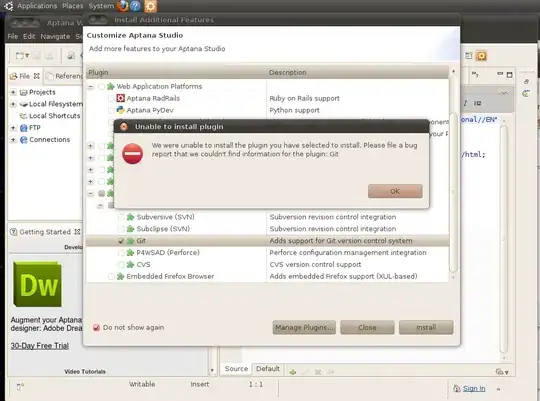Image resolution: width=540 pixels, height=401 pixels.
Task: Click the New file toolbar dropdown icon
Action: (x=22, y=55)
